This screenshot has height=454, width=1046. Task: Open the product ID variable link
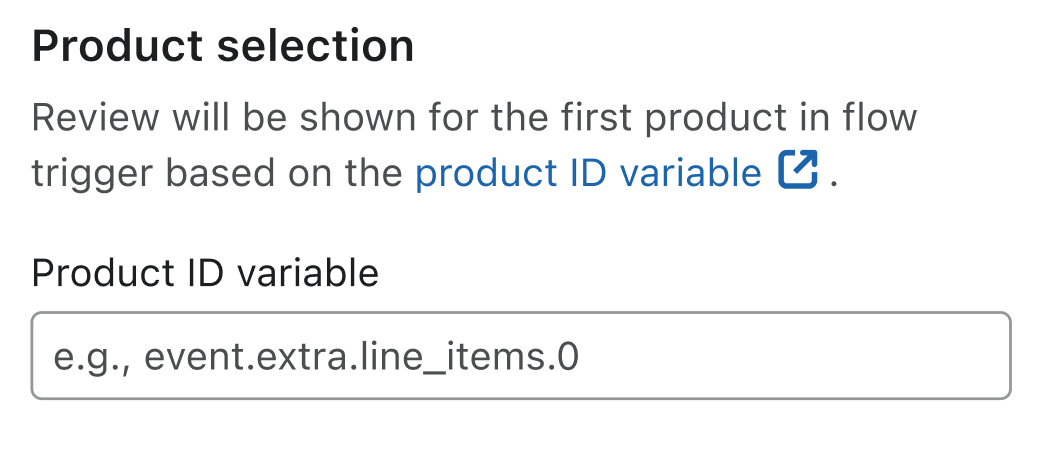click(588, 173)
